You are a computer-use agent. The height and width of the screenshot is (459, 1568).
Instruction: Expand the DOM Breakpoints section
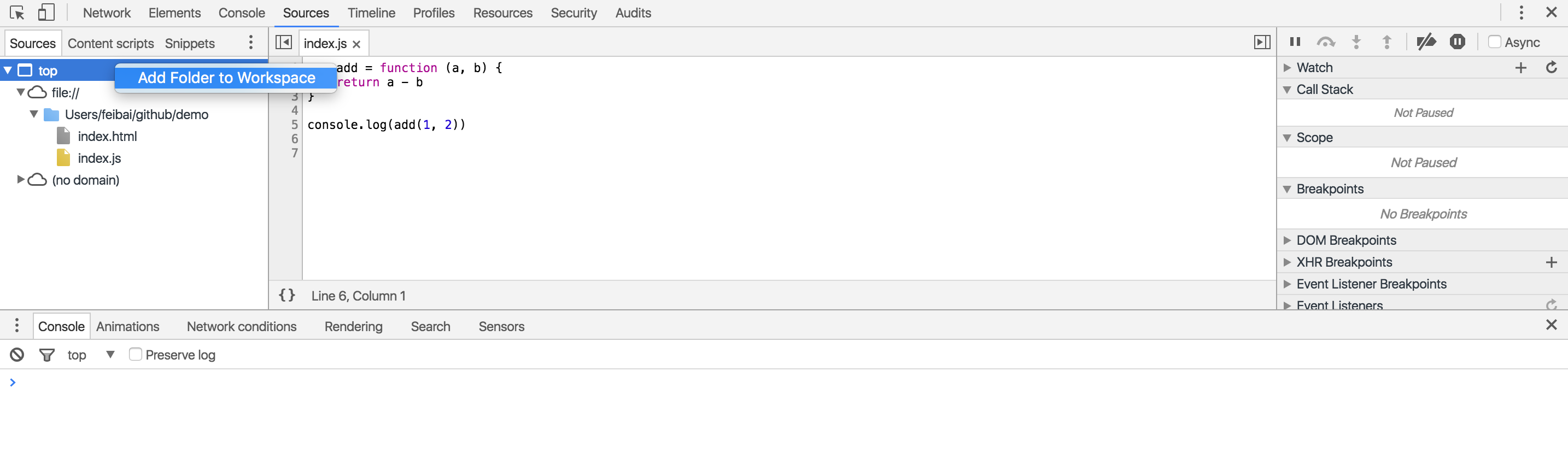click(1288, 240)
